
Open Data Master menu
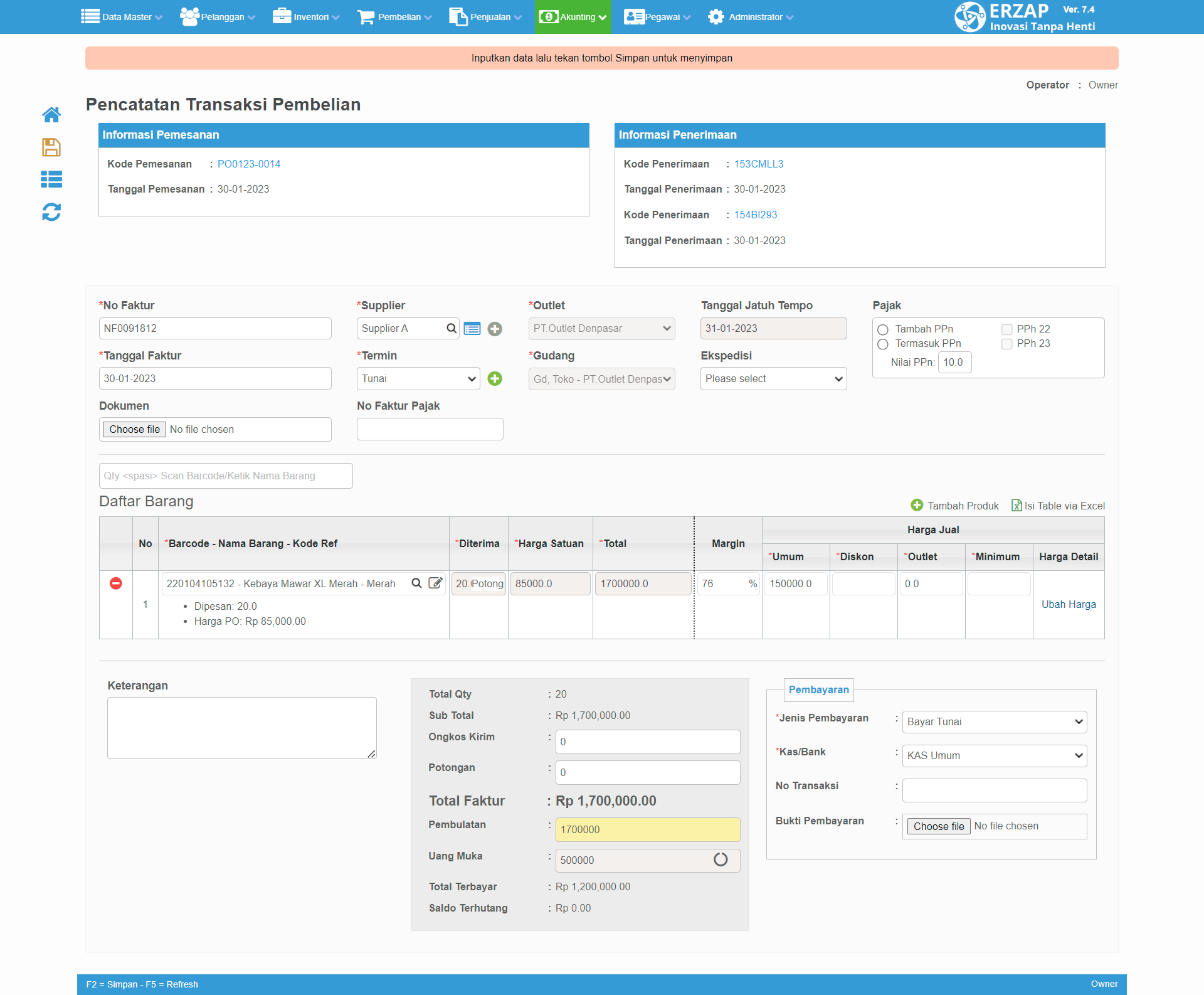[122, 17]
